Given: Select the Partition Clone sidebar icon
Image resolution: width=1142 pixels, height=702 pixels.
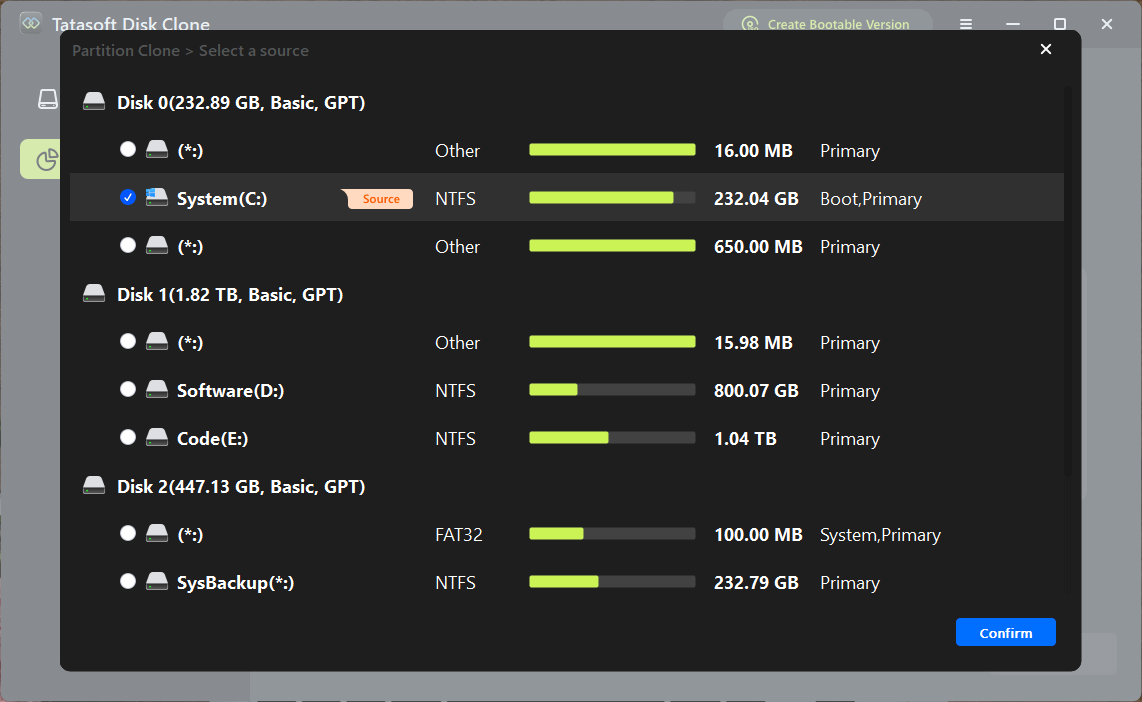Looking at the screenshot, I should [x=47, y=159].
